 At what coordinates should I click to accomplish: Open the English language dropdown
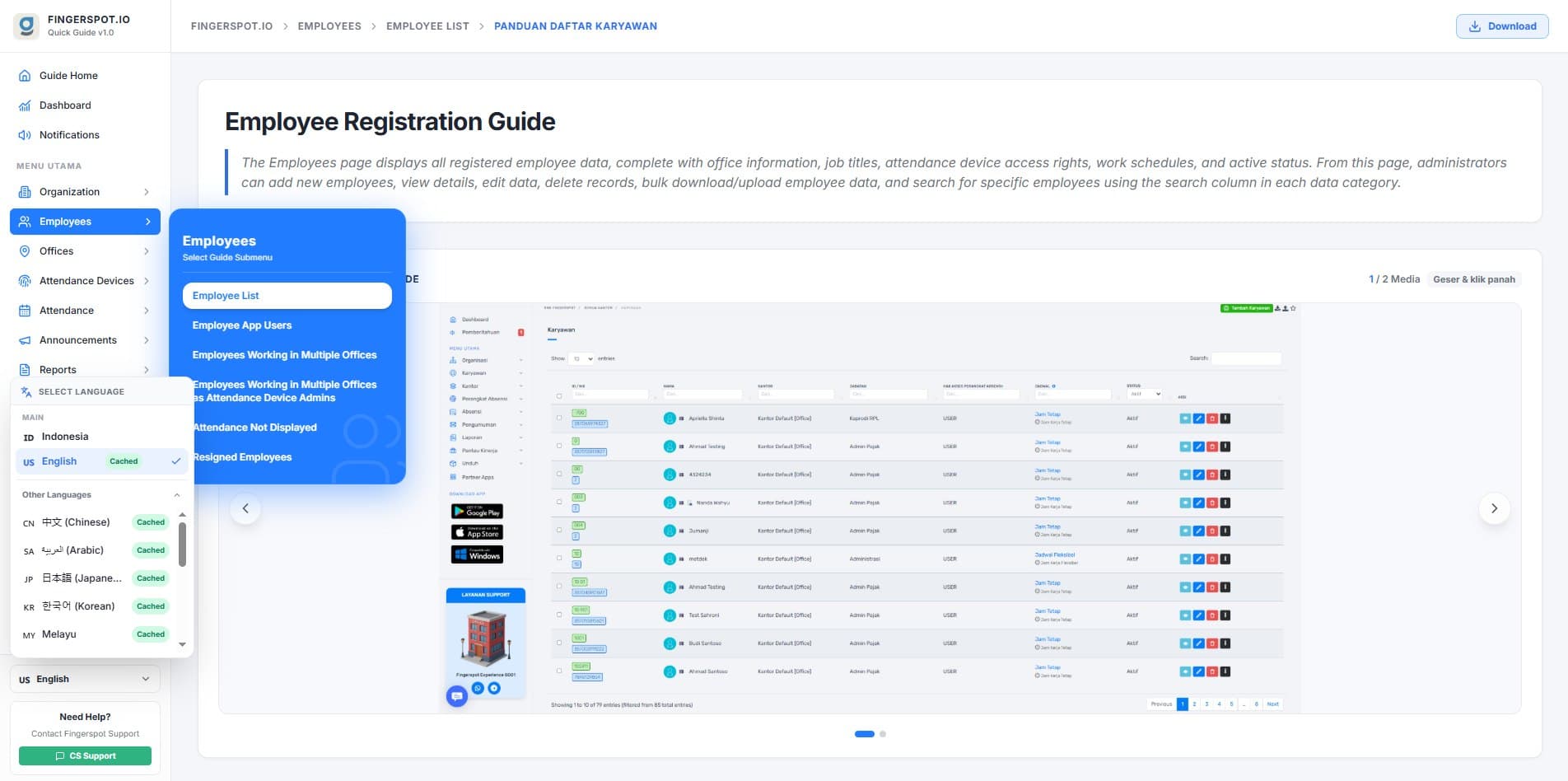(85, 679)
